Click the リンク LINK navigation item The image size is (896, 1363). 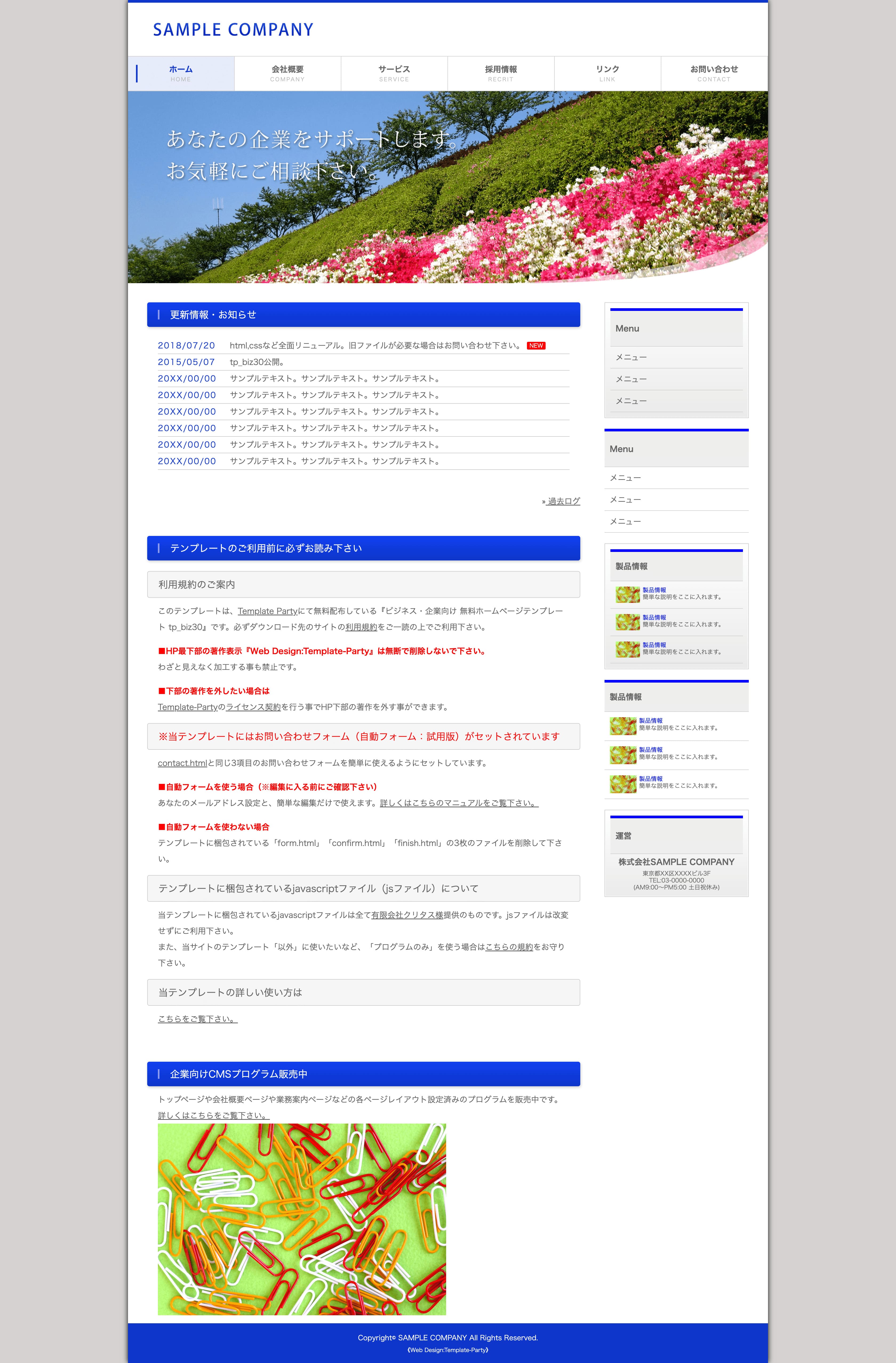(x=607, y=73)
